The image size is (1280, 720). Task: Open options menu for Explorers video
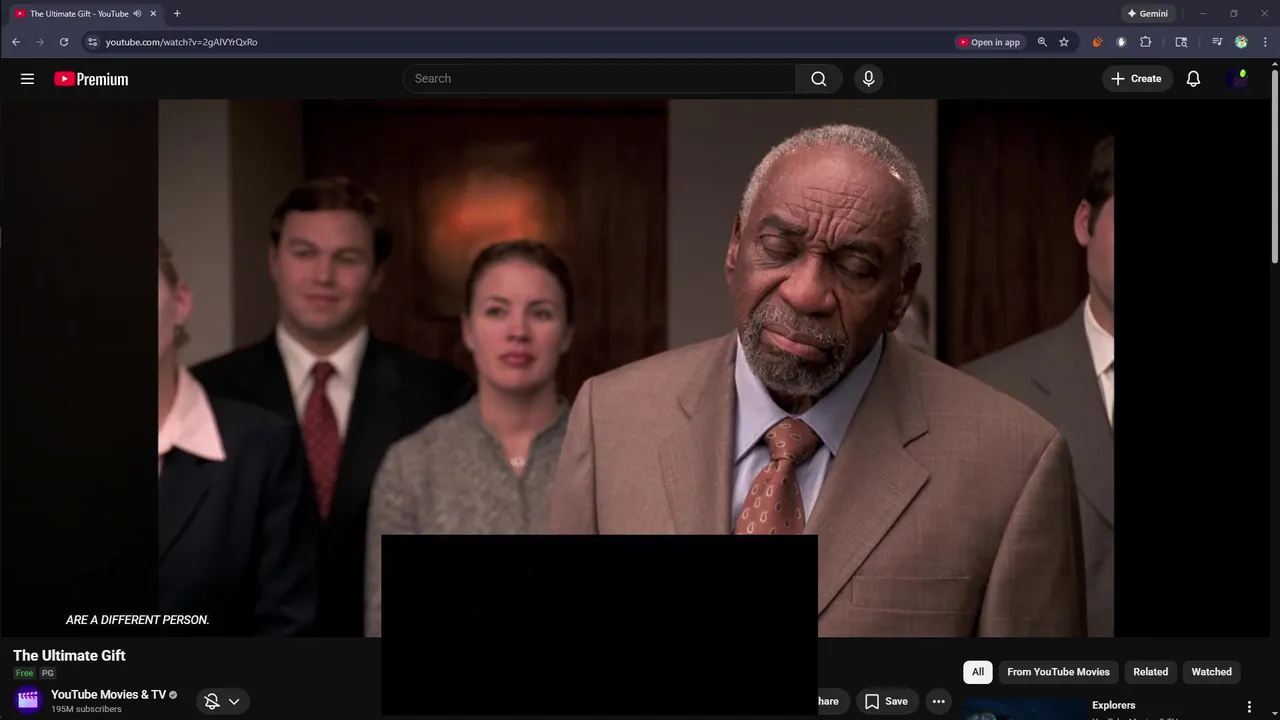point(1248,707)
